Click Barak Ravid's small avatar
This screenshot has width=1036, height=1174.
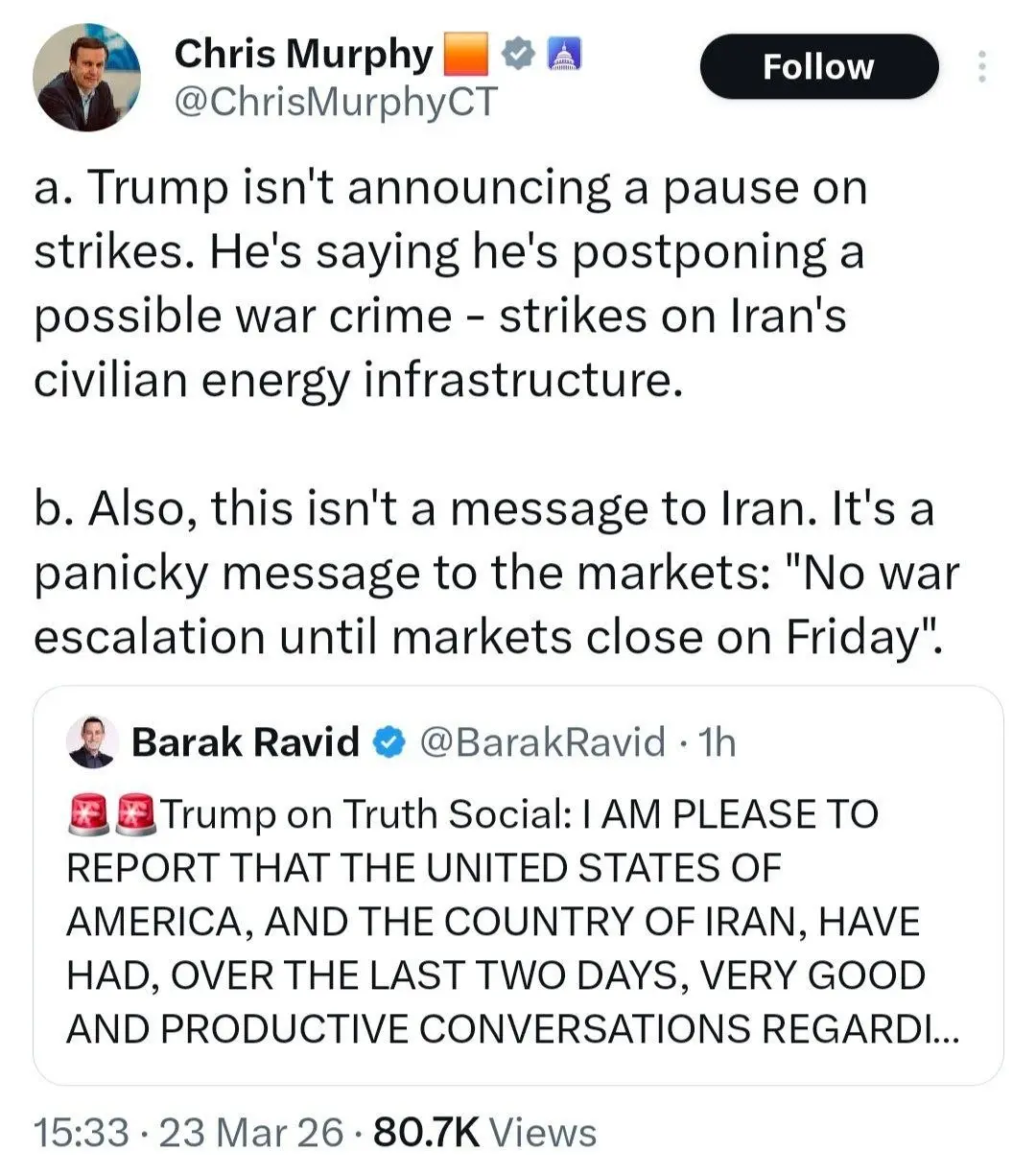92,741
